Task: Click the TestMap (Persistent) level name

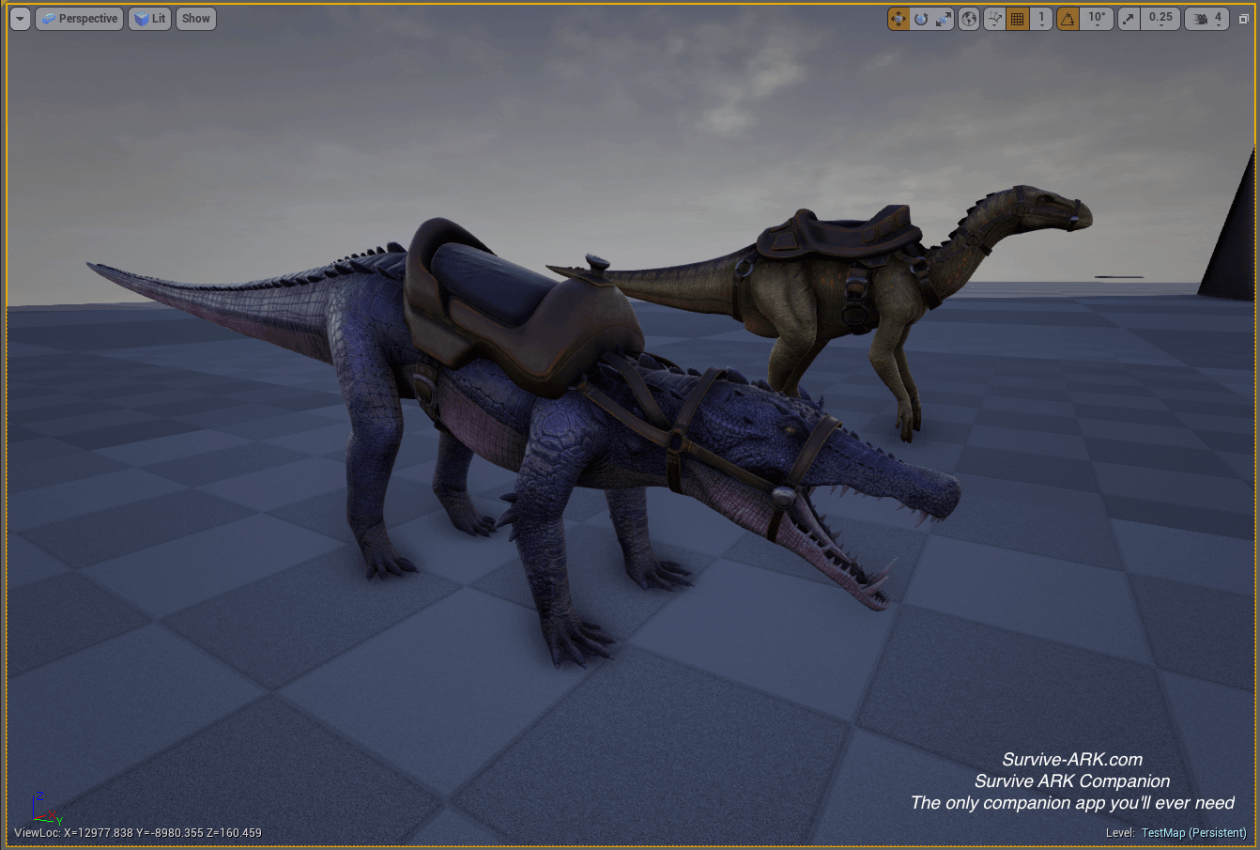Action: tap(1194, 833)
